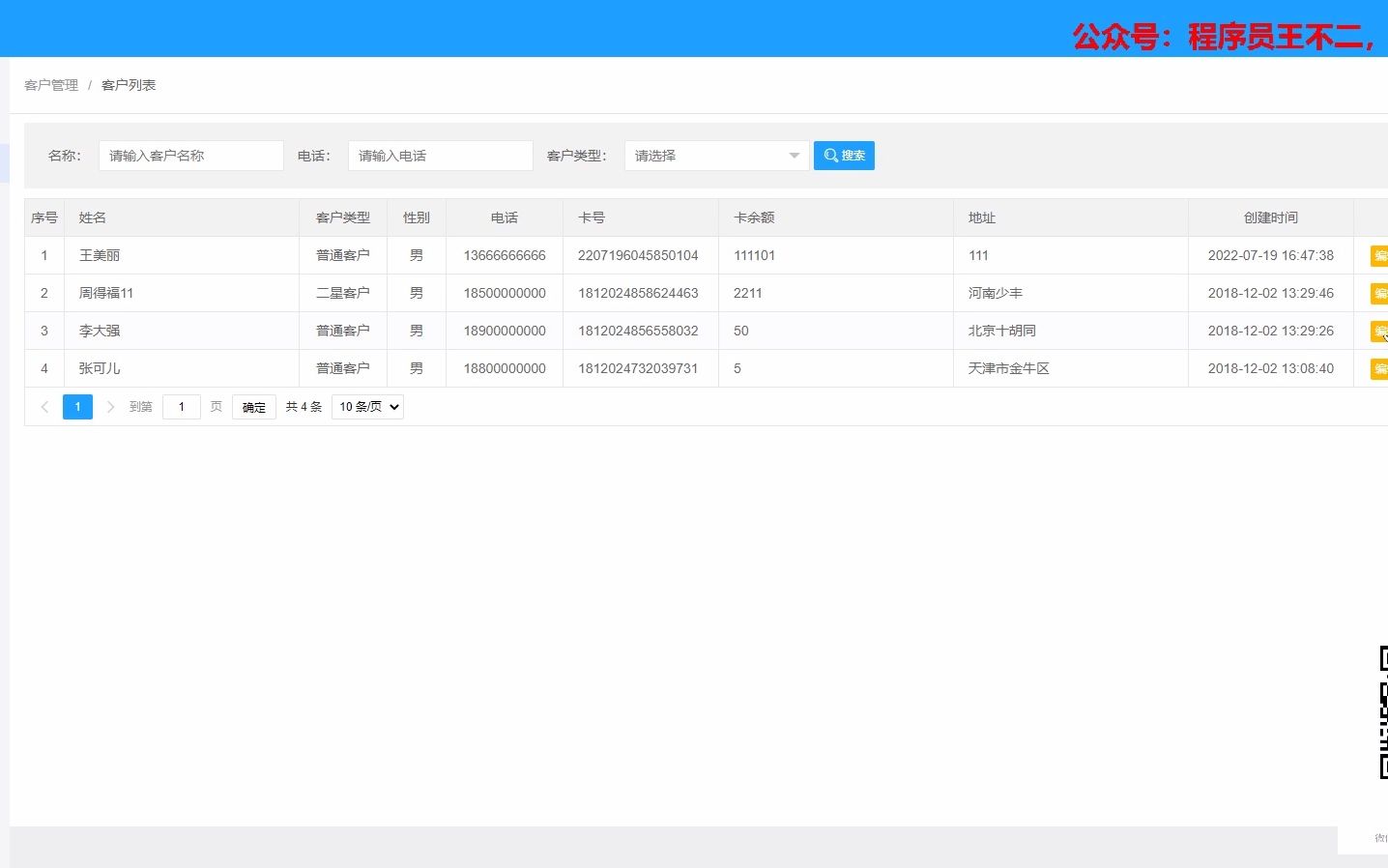
Task: Click the page-jump number field
Action: click(182, 407)
